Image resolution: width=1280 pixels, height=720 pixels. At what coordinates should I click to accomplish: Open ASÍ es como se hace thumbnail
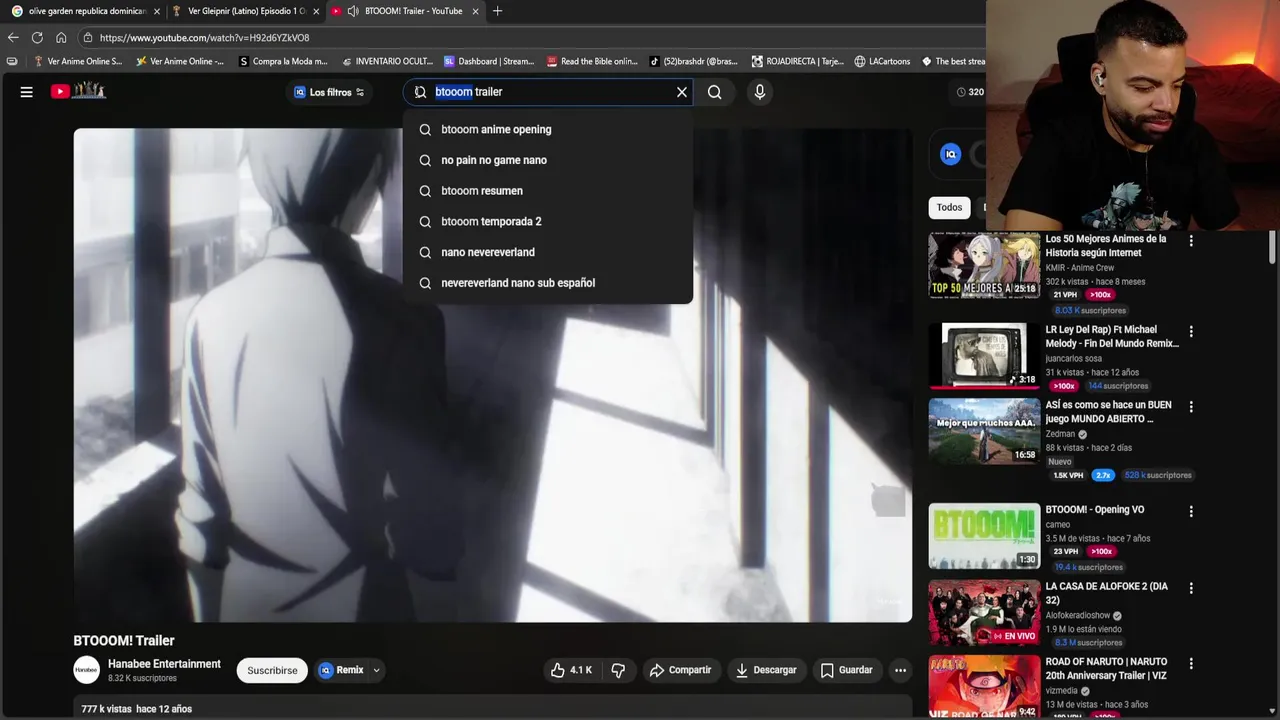(x=984, y=431)
